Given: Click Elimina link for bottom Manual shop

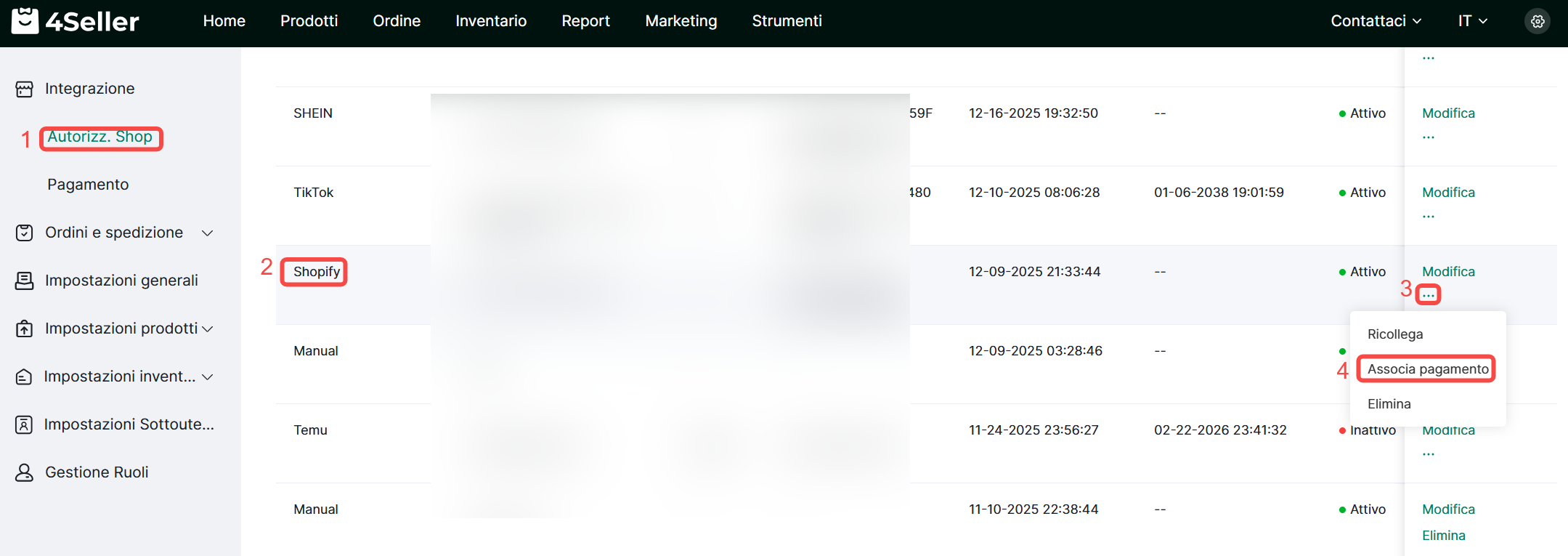Looking at the screenshot, I should point(1443,536).
